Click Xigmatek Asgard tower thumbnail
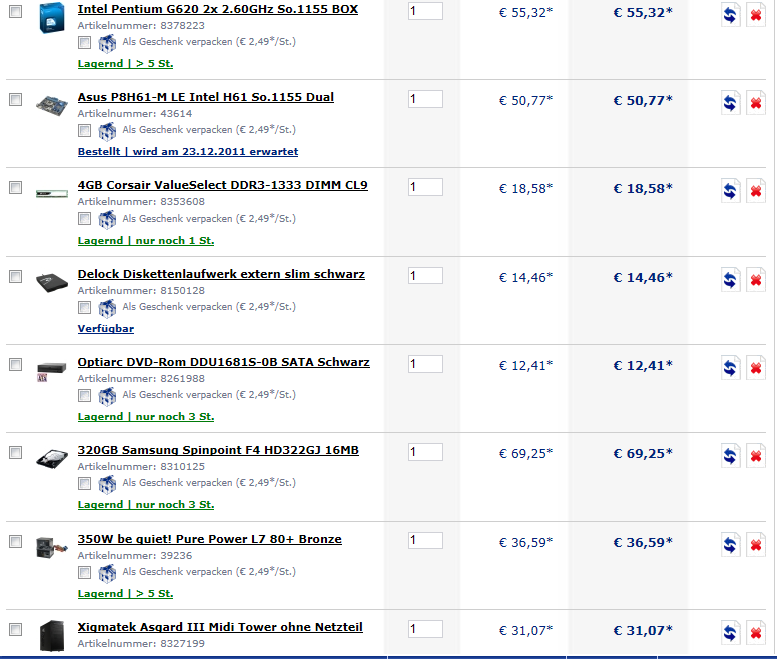This screenshot has width=777, height=659. pos(52,636)
